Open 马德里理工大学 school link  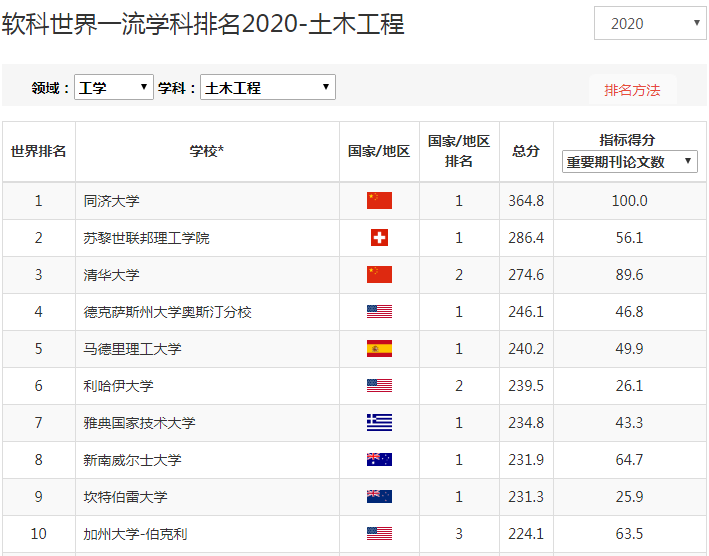[x=132, y=349]
